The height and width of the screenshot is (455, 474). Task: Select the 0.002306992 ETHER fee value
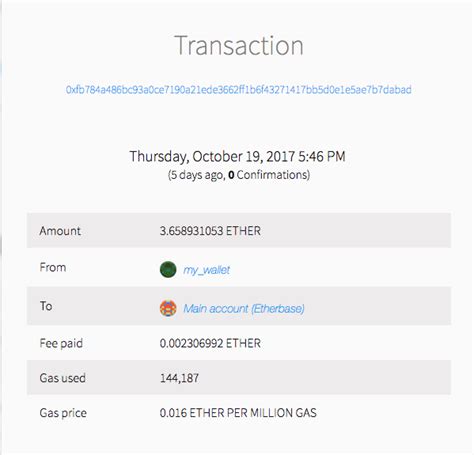point(210,343)
